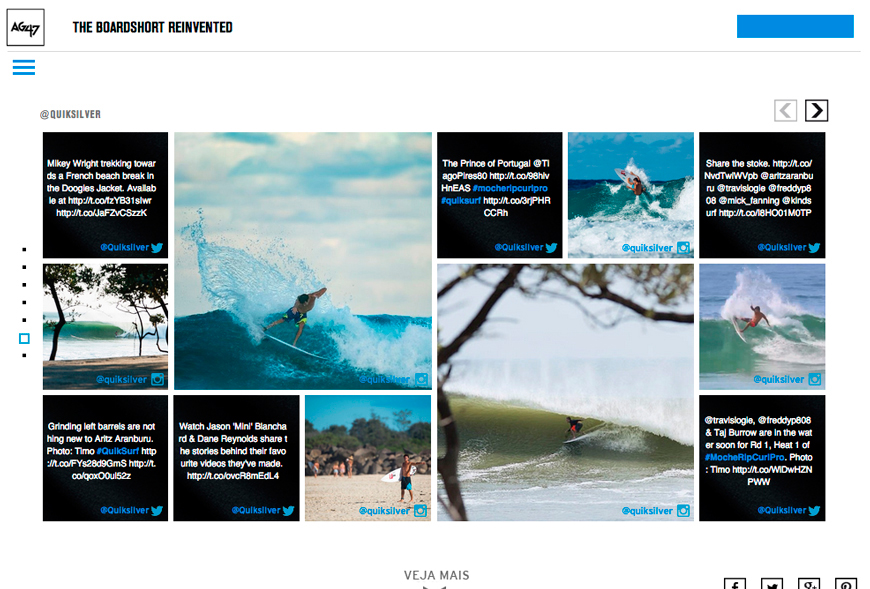
Task: Go to the next @QUIKSILVER feed page arrow
Action: tap(816, 110)
